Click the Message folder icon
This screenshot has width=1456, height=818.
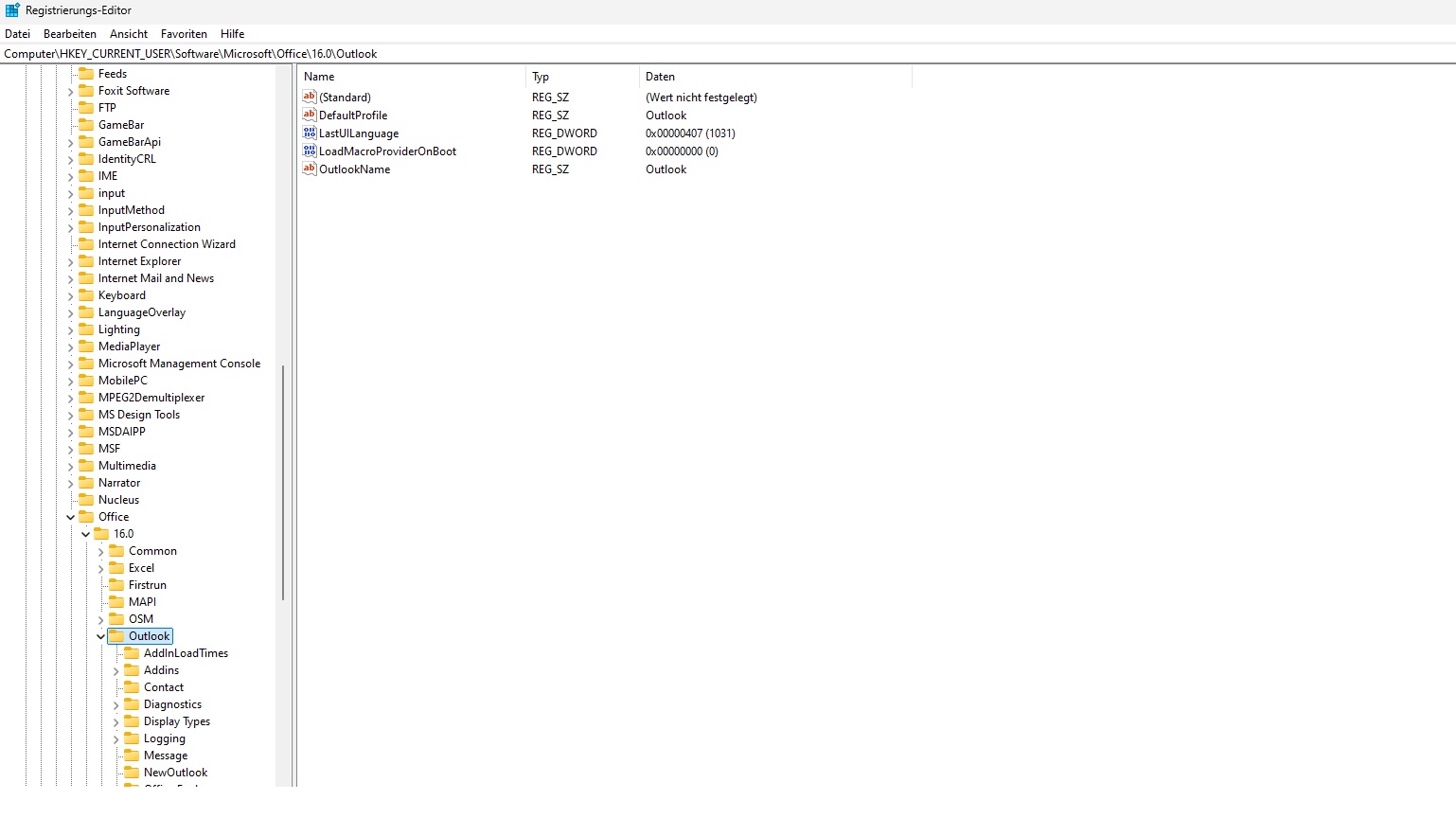[132, 755]
